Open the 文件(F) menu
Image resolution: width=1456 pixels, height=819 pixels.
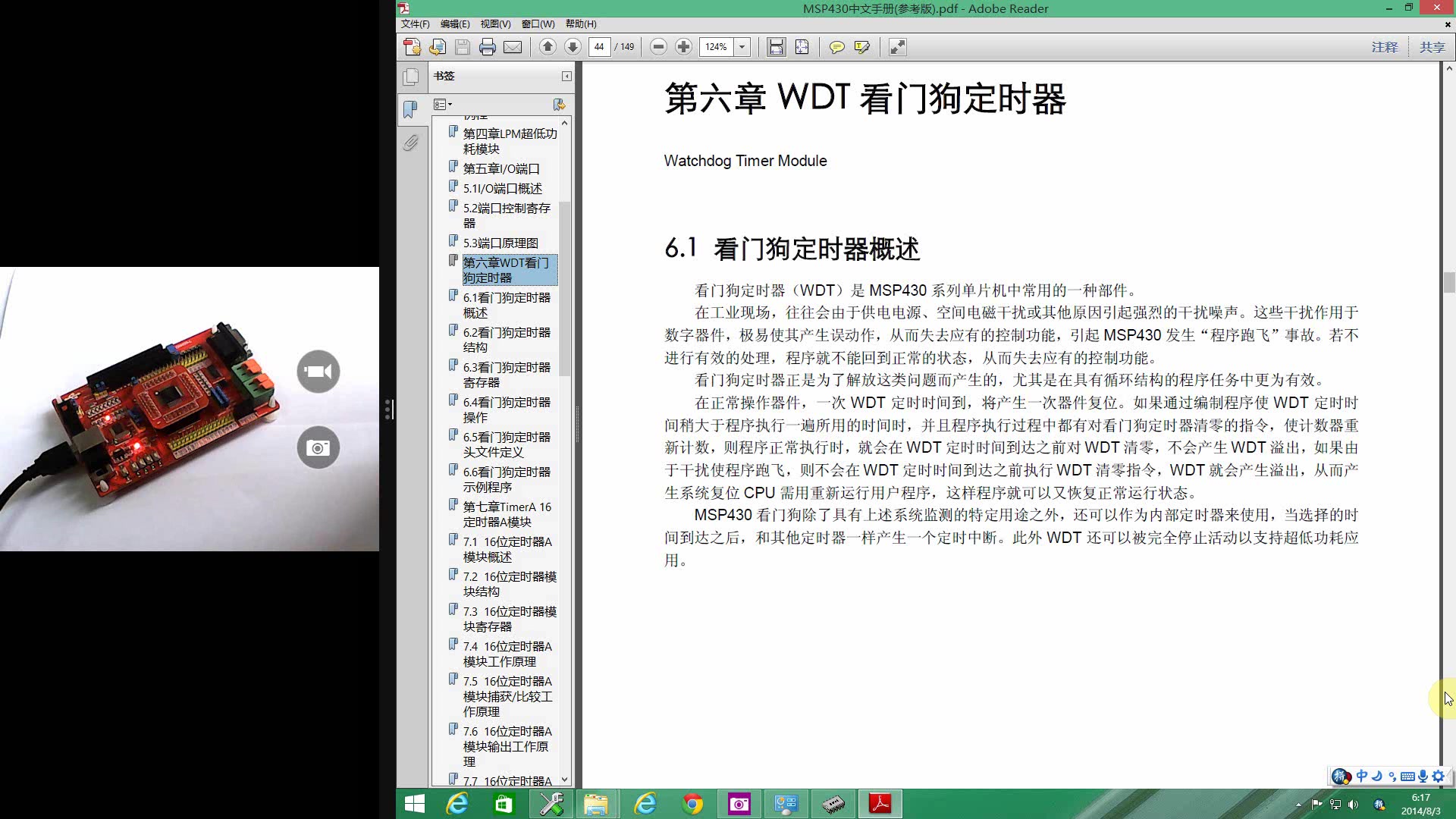pos(415,24)
